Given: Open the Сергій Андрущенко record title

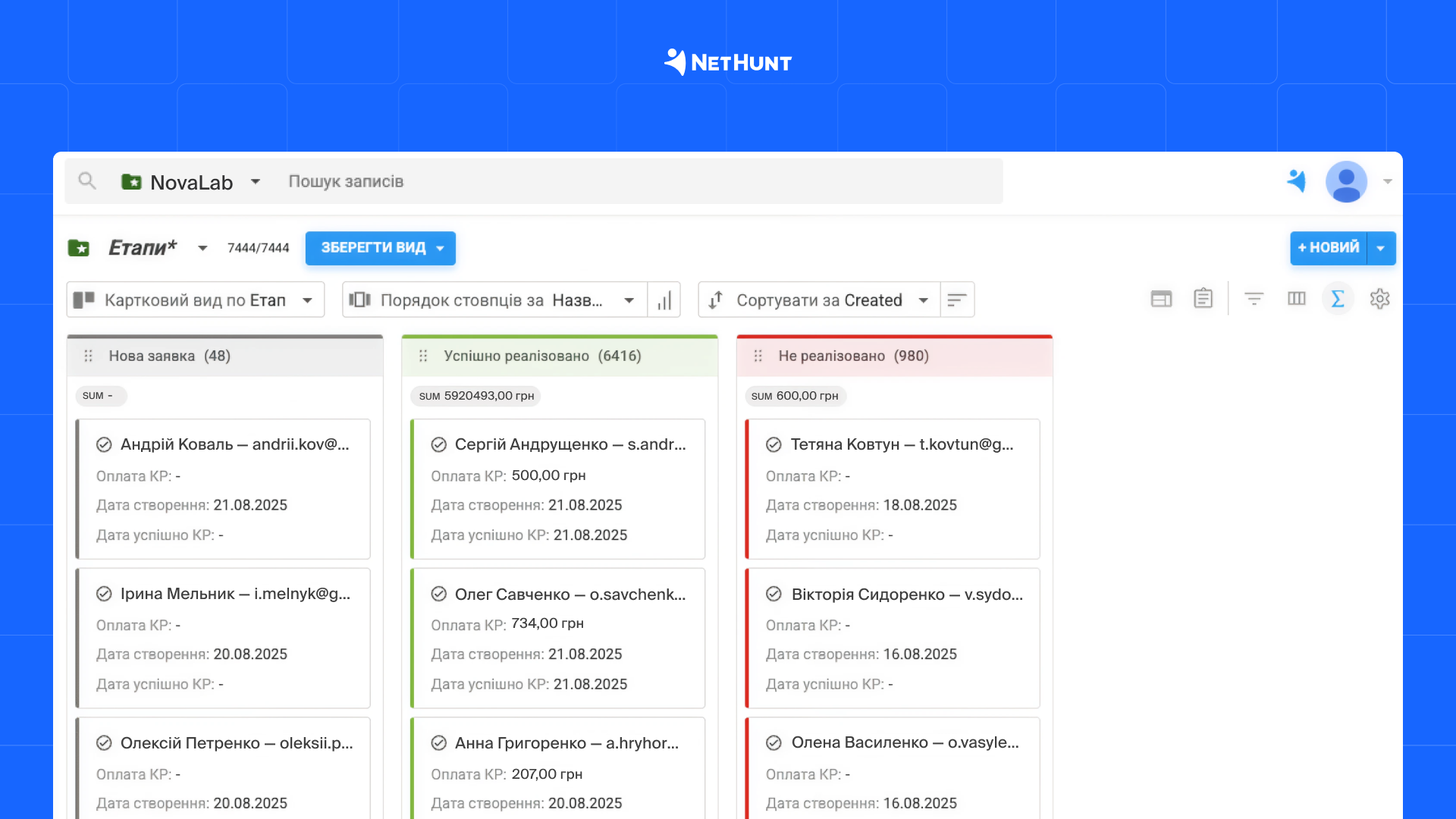Looking at the screenshot, I should [x=570, y=444].
